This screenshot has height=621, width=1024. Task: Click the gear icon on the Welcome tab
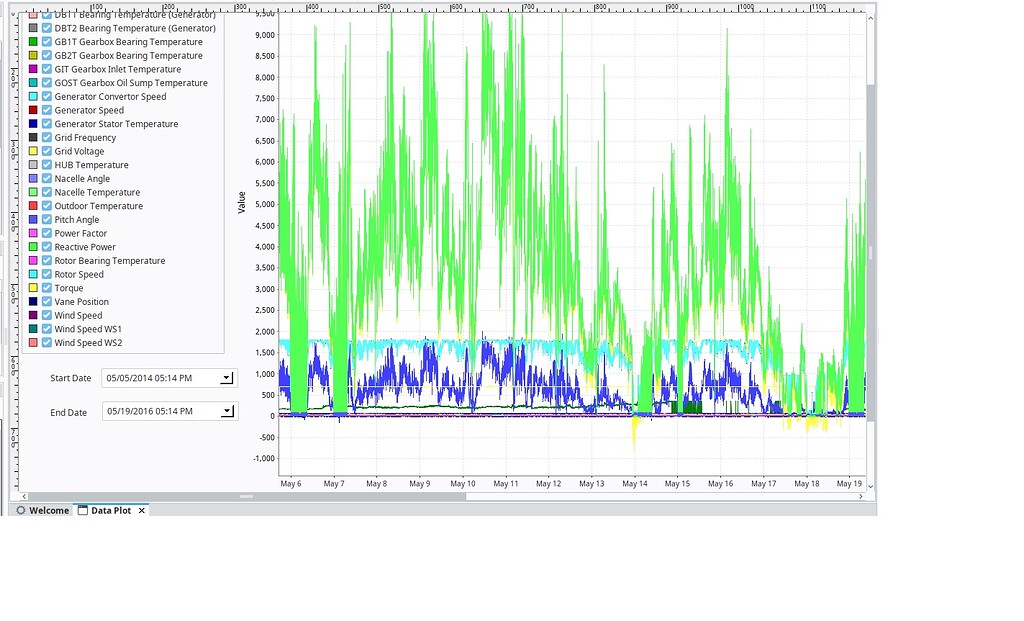pyautogui.click(x=21, y=510)
